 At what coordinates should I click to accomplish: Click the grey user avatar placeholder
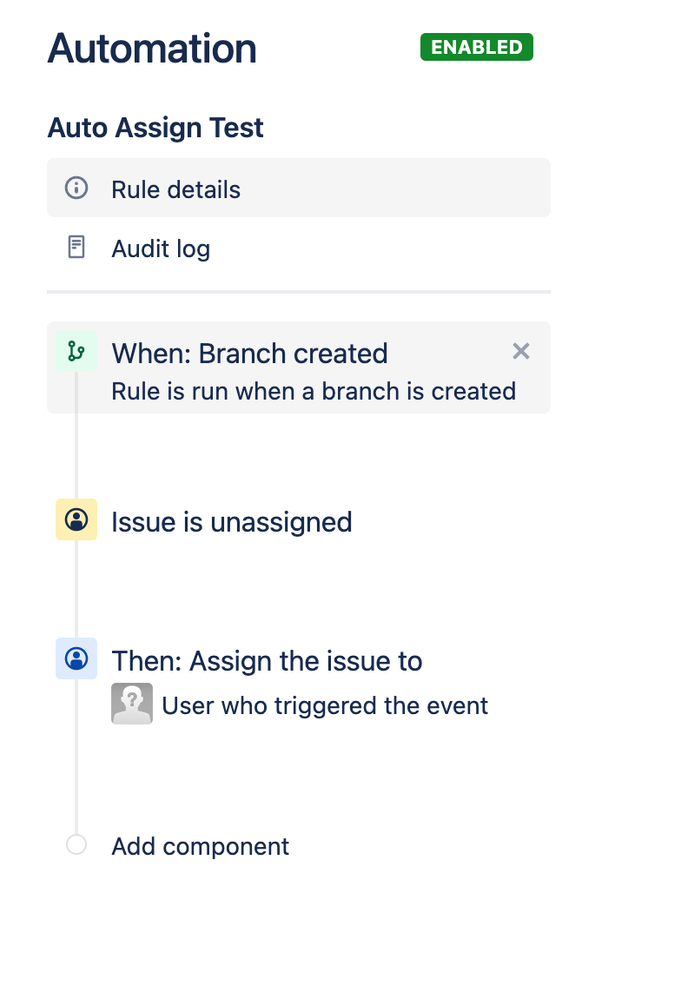pos(132,703)
